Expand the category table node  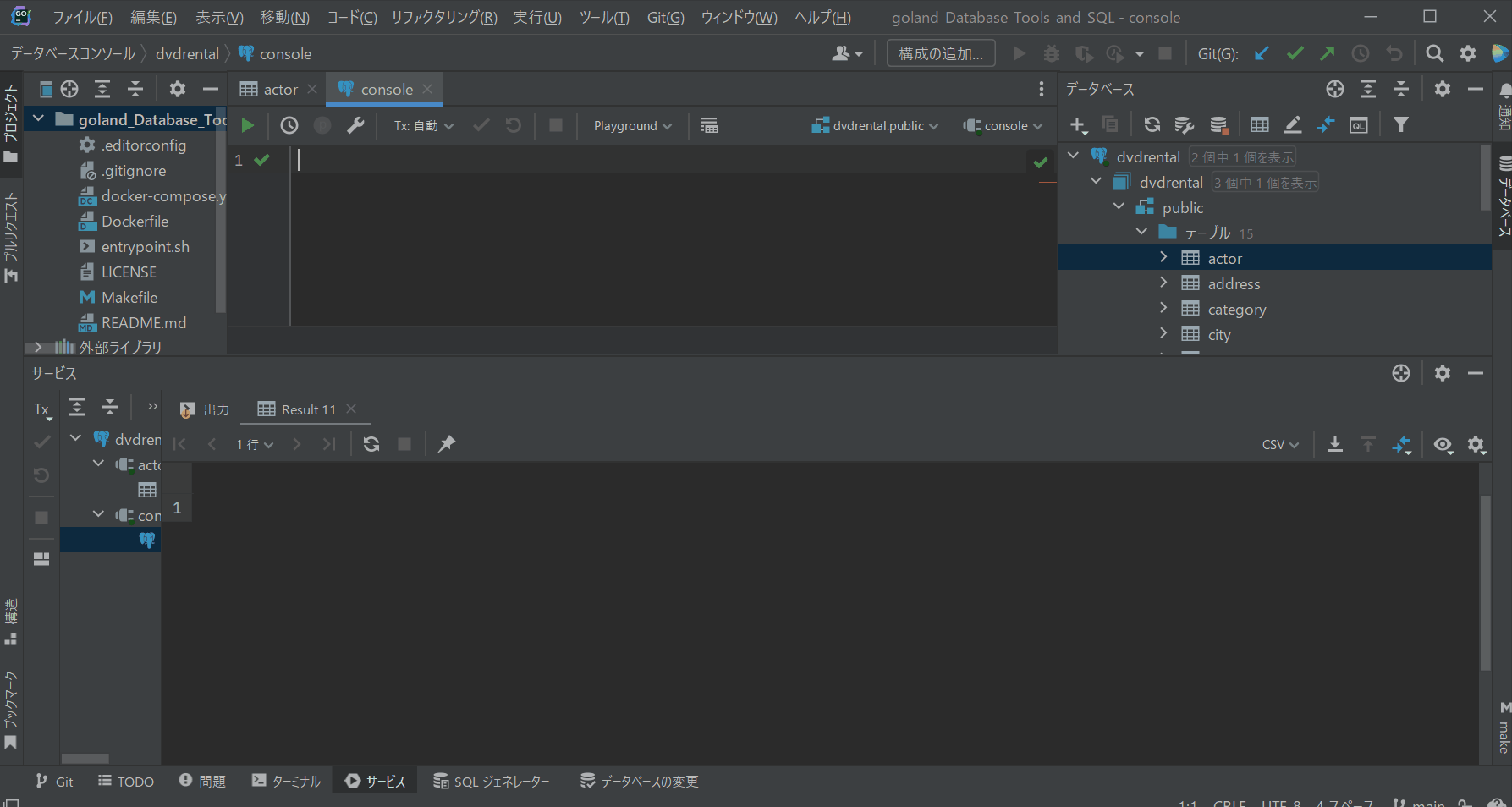1163,308
